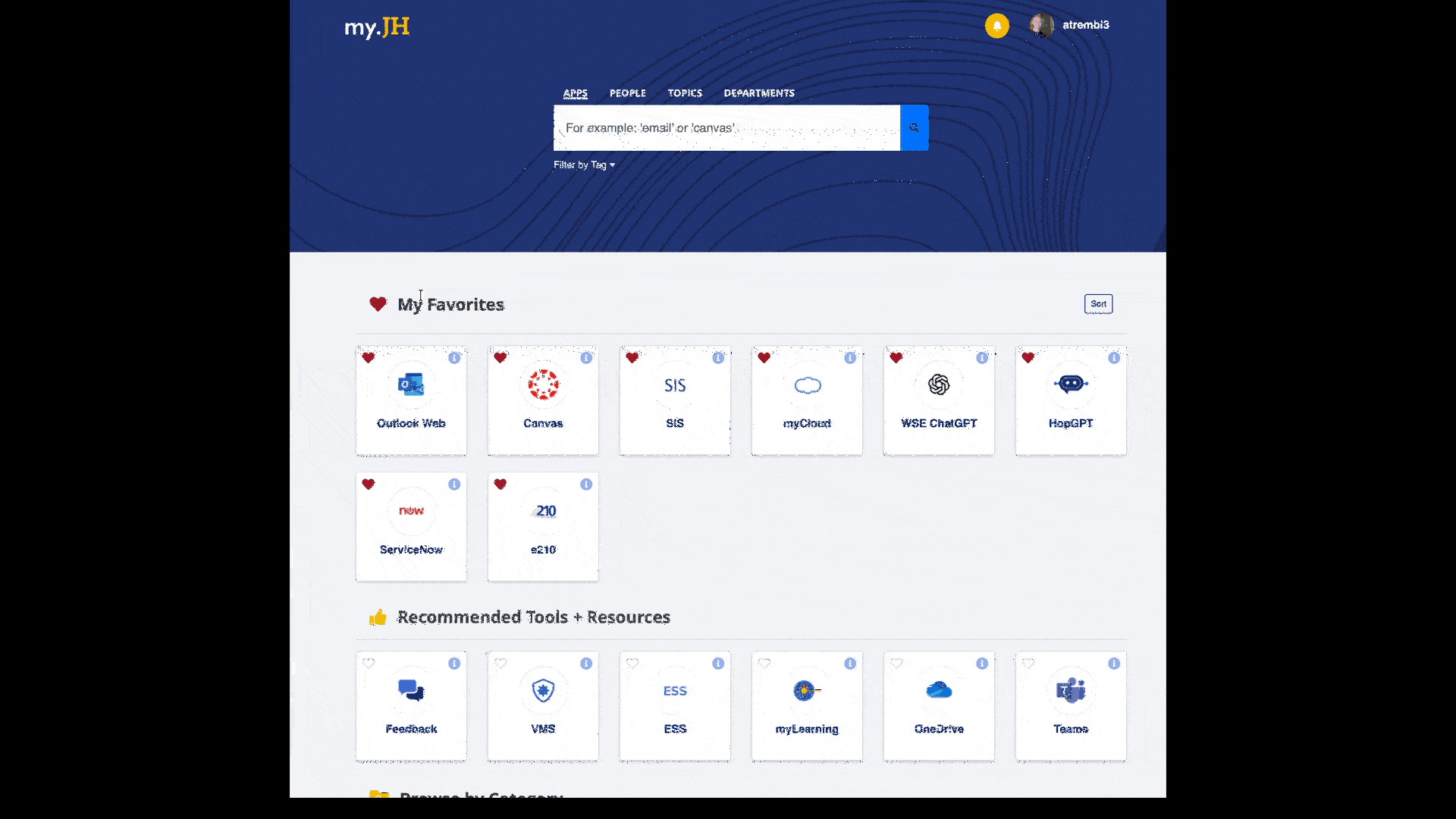The width and height of the screenshot is (1456, 819).
Task: Show info for ServiceNow tile
Action: [454, 485]
